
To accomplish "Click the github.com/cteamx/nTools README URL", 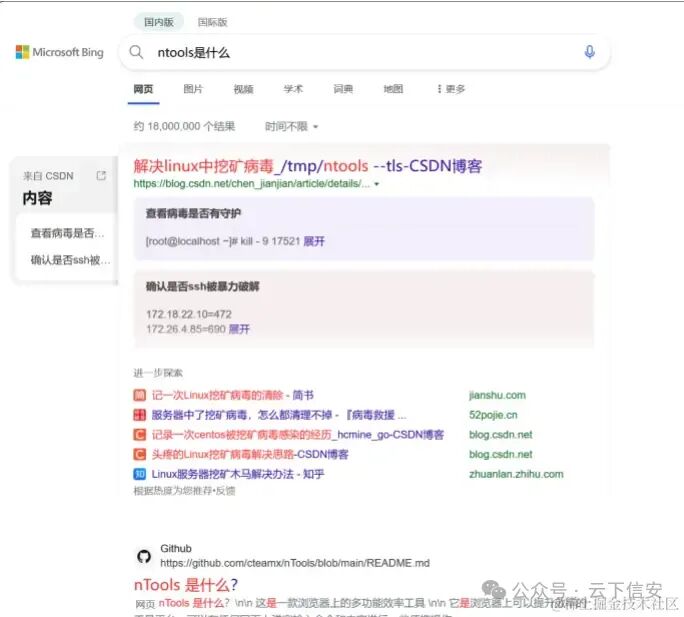I will [x=295, y=563].
